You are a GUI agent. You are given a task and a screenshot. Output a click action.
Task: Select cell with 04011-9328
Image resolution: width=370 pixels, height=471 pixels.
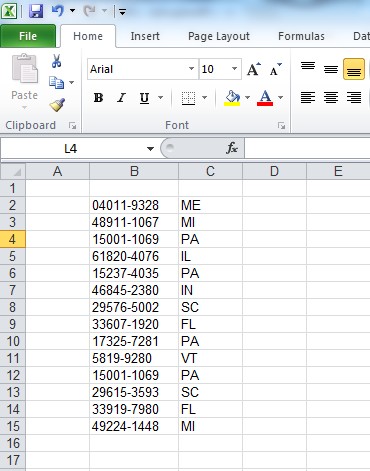(134, 205)
